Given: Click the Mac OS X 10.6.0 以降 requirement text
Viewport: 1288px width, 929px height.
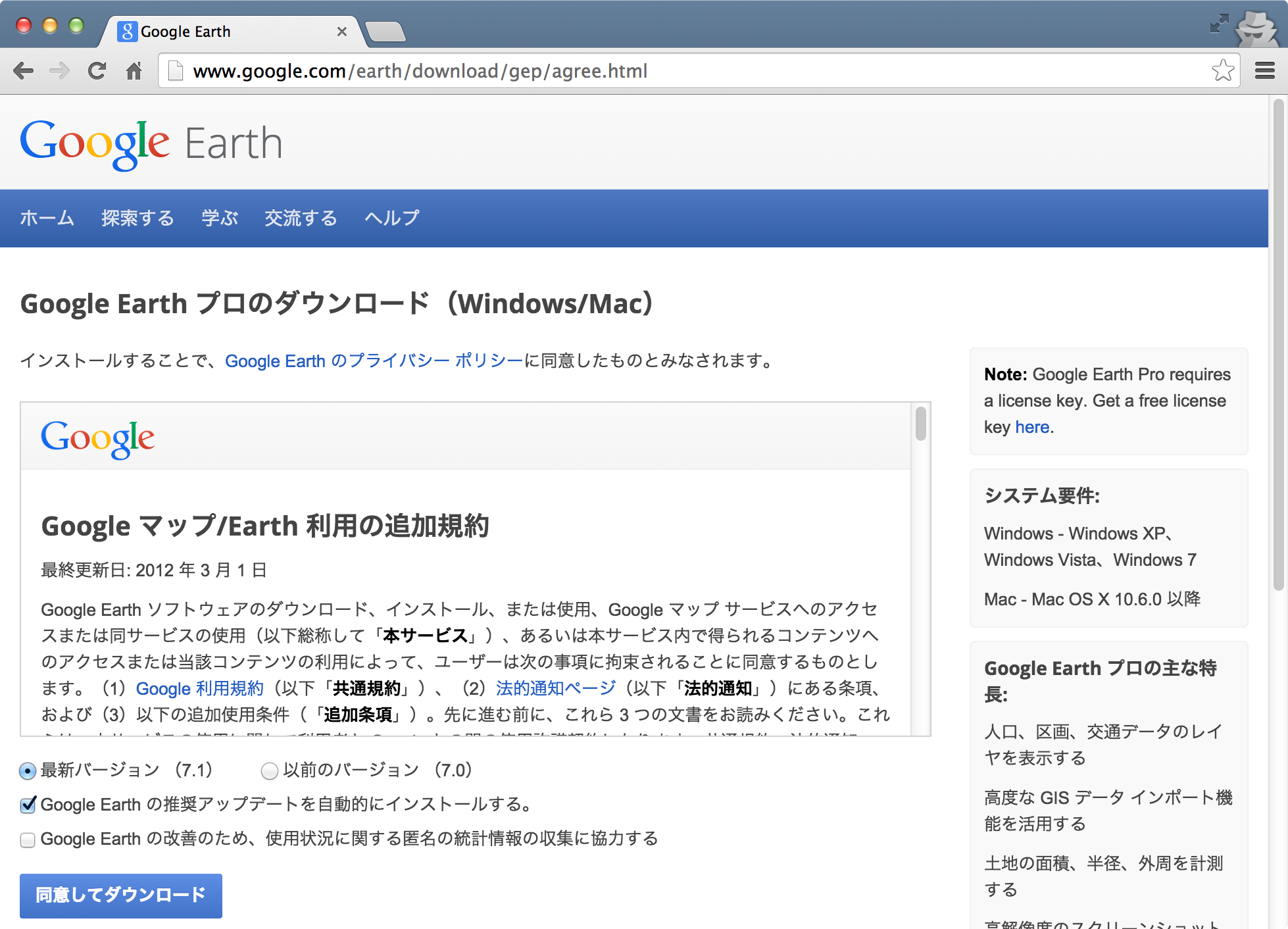Looking at the screenshot, I should [1093, 599].
